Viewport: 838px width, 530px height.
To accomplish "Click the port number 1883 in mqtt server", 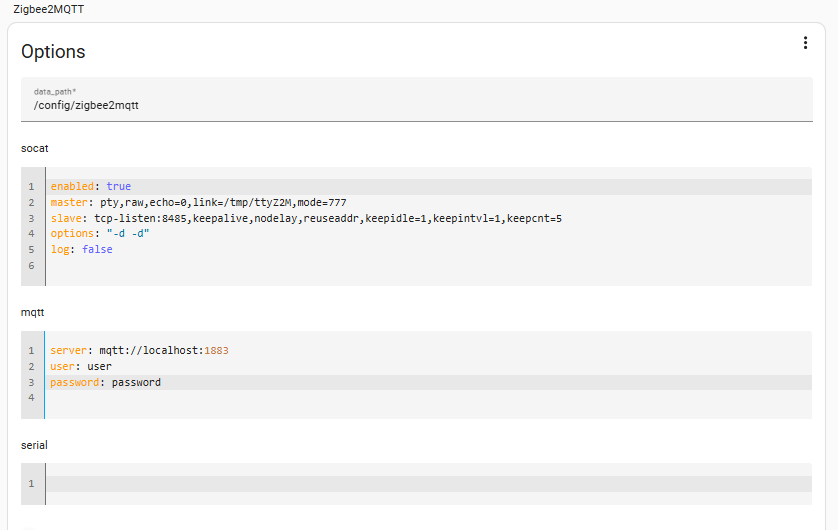I will coord(217,351).
